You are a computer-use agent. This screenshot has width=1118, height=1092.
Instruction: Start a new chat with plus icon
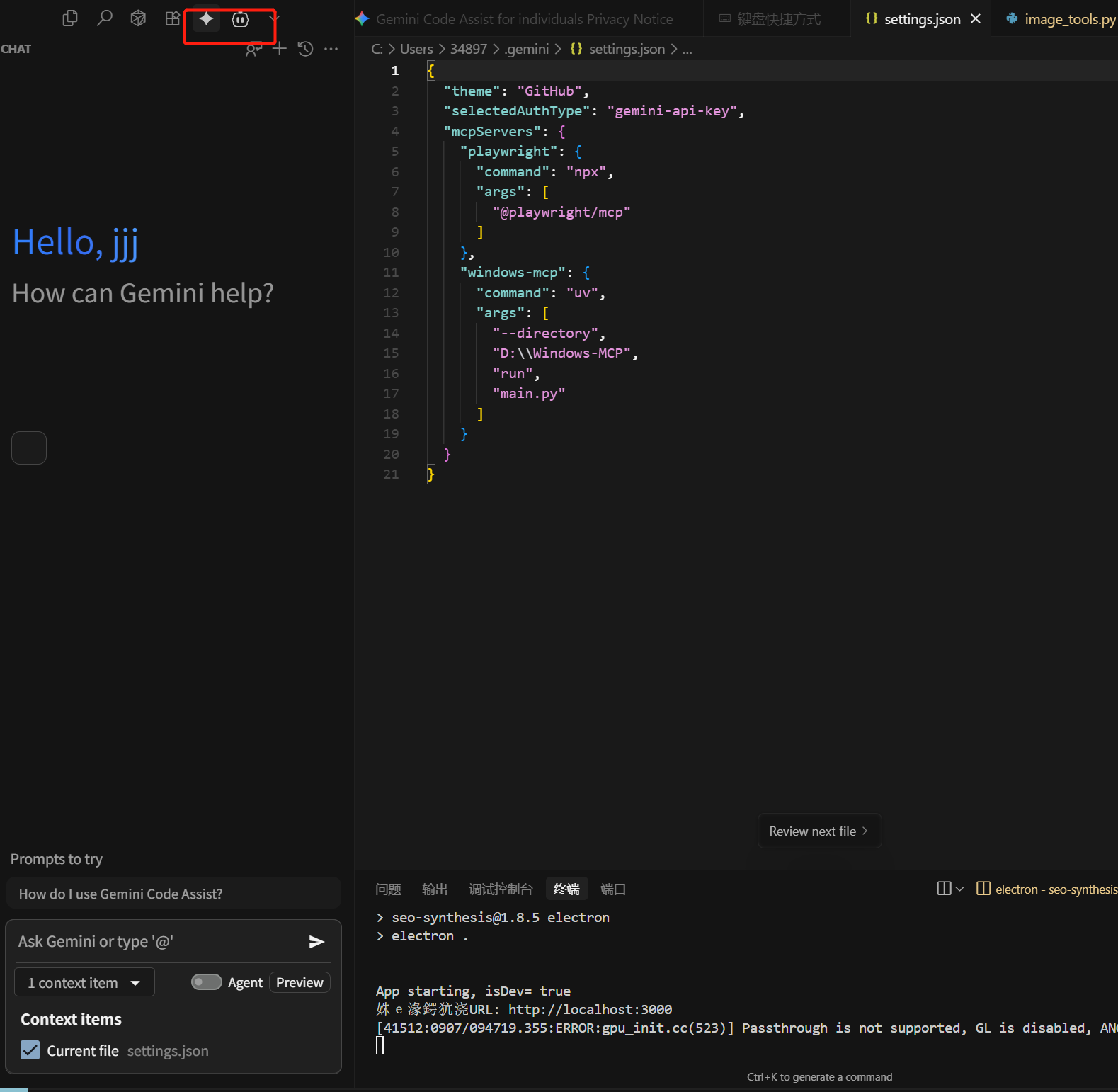(280, 49)
